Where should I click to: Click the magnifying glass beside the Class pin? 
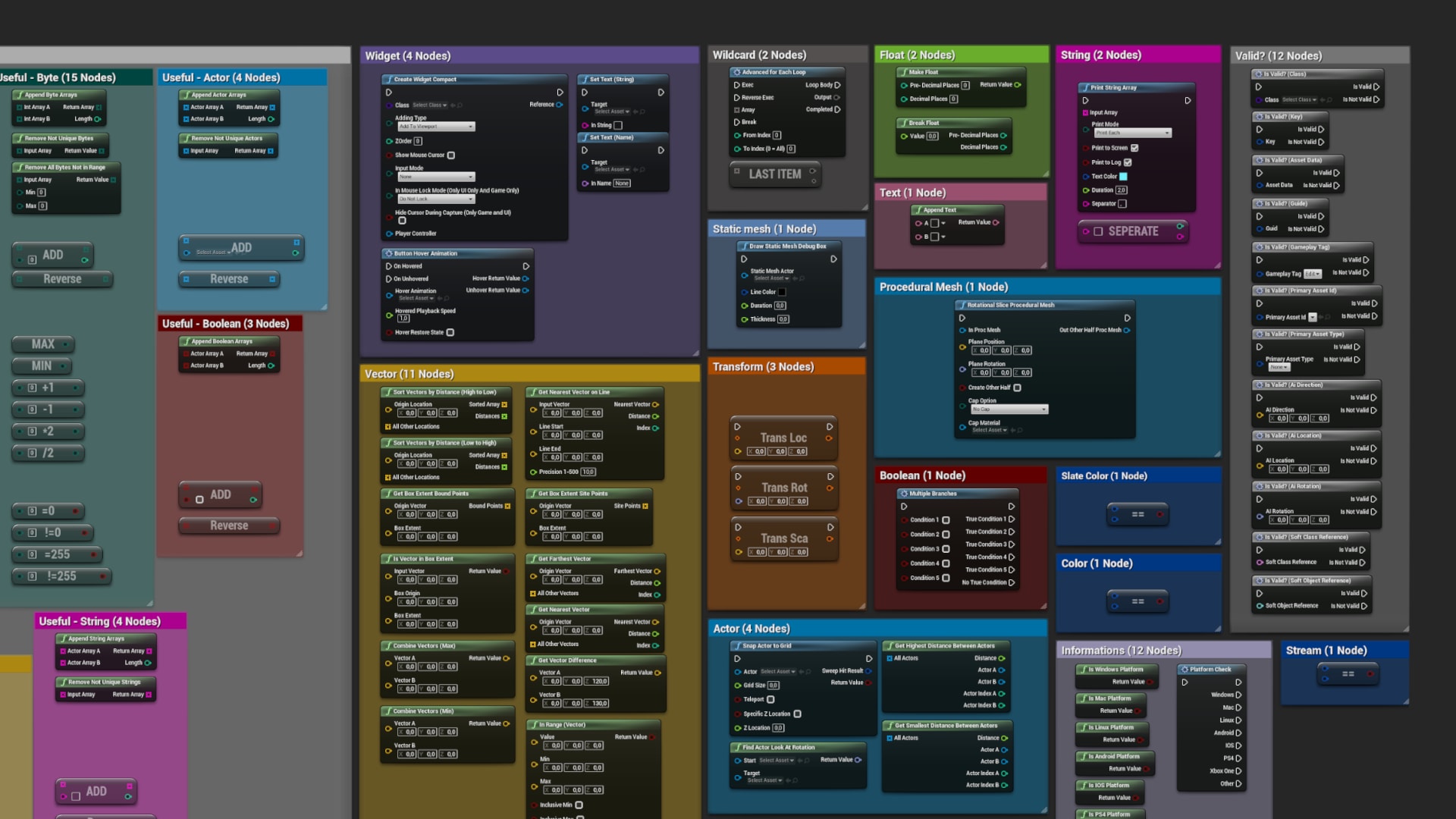(x=460, y=105)
